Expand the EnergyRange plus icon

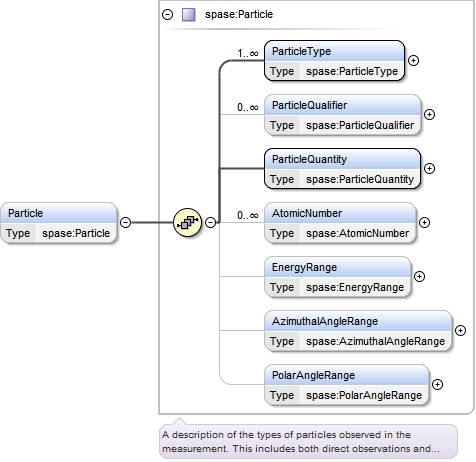(x=419, y=277)
